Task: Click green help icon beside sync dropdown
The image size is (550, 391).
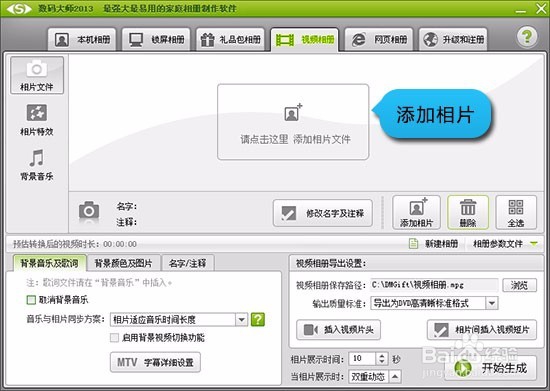Action: [x=258, y=319]
